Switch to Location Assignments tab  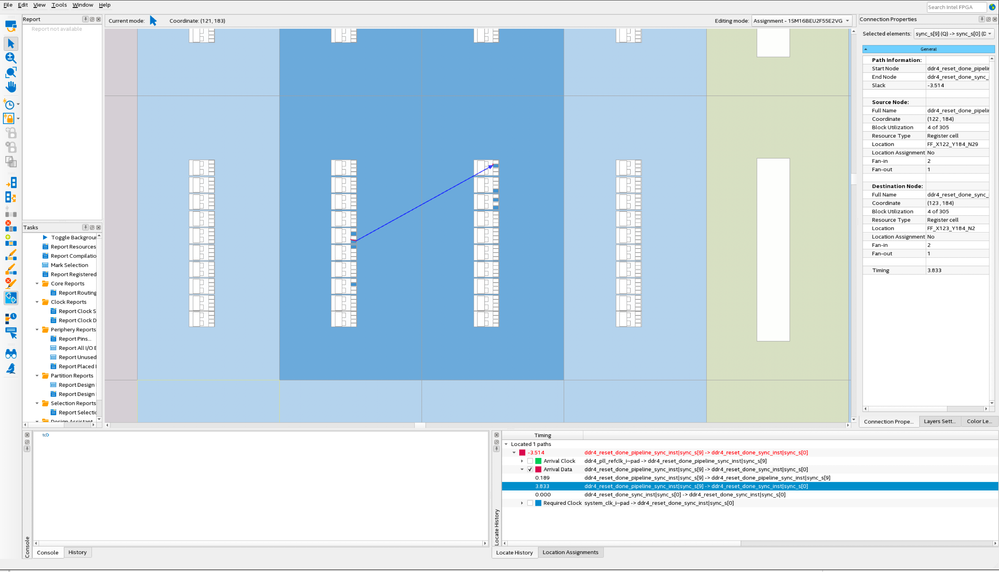tap(570, 552)
